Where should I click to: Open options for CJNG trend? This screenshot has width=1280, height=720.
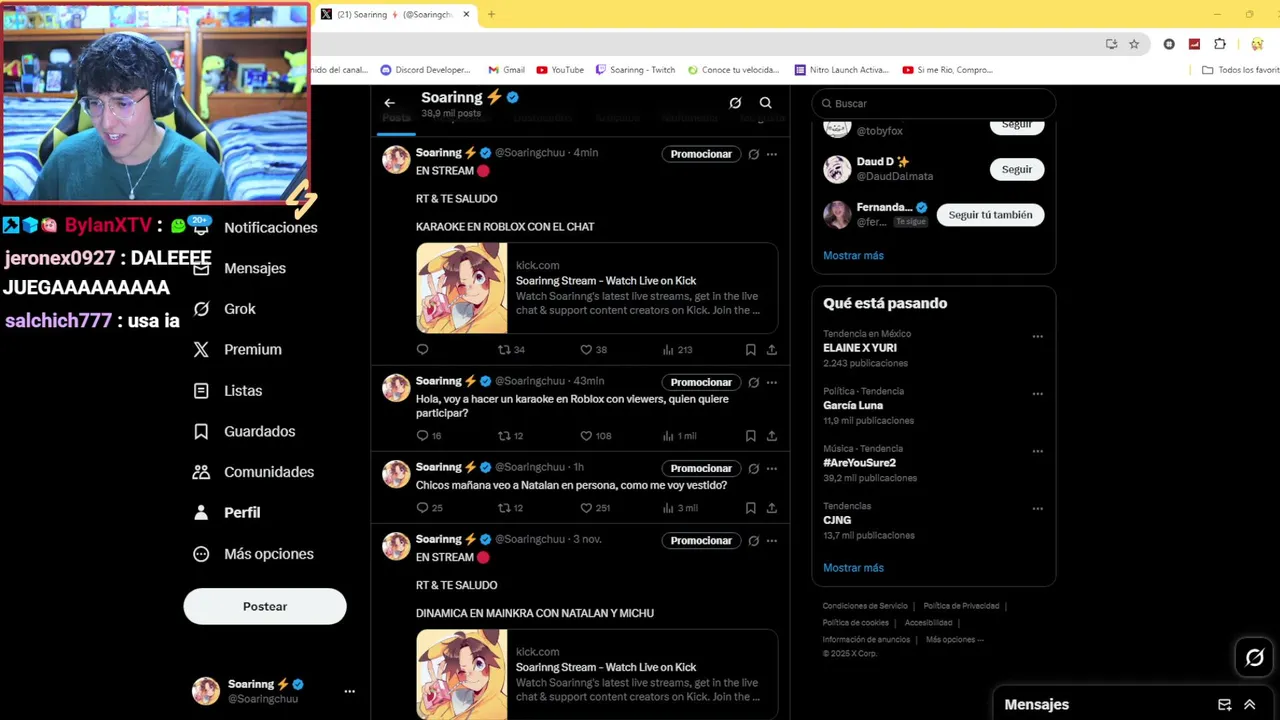pos(1038,508)
